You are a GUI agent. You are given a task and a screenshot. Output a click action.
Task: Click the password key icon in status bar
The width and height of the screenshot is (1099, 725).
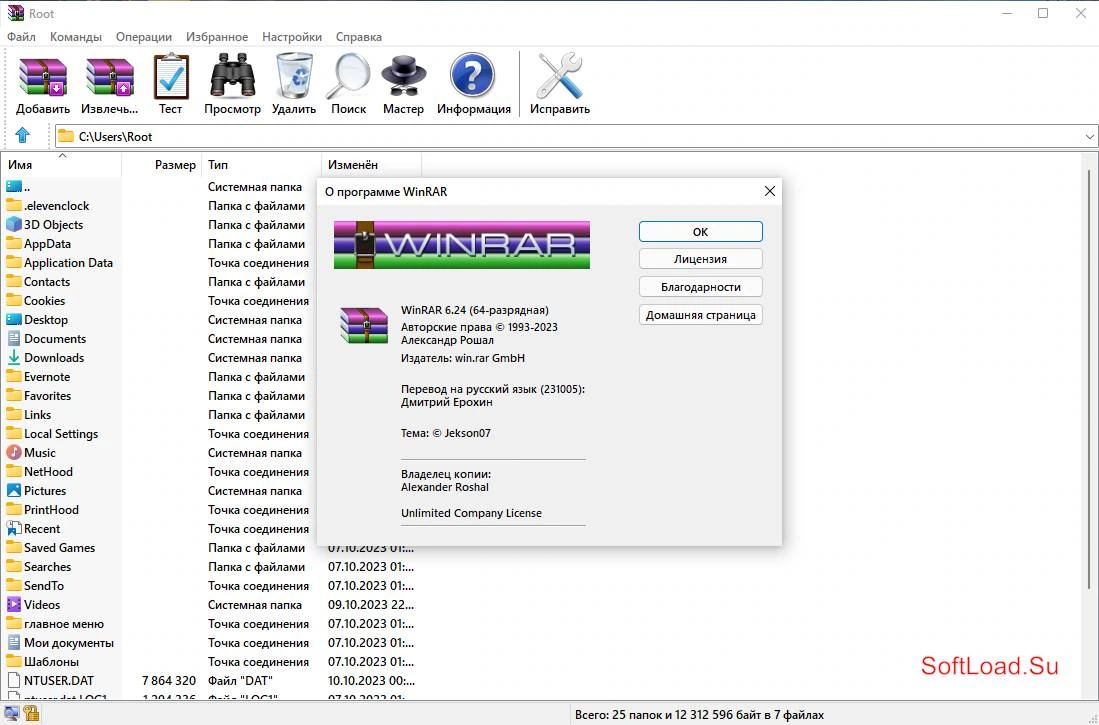[x=31, y=714]
